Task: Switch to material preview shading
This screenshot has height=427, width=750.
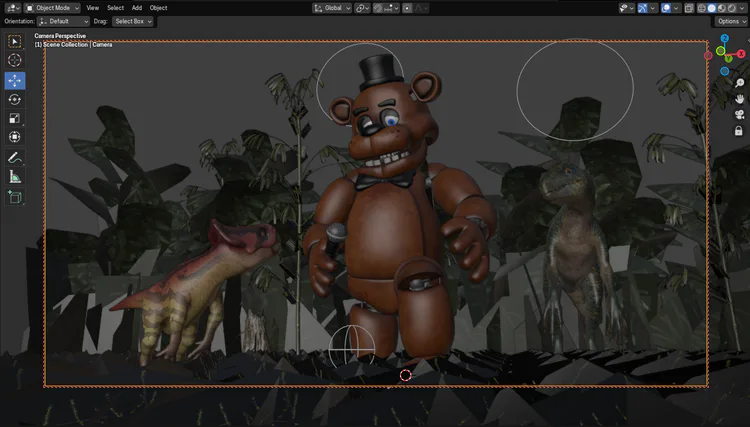Action: [x=721, y=8]
